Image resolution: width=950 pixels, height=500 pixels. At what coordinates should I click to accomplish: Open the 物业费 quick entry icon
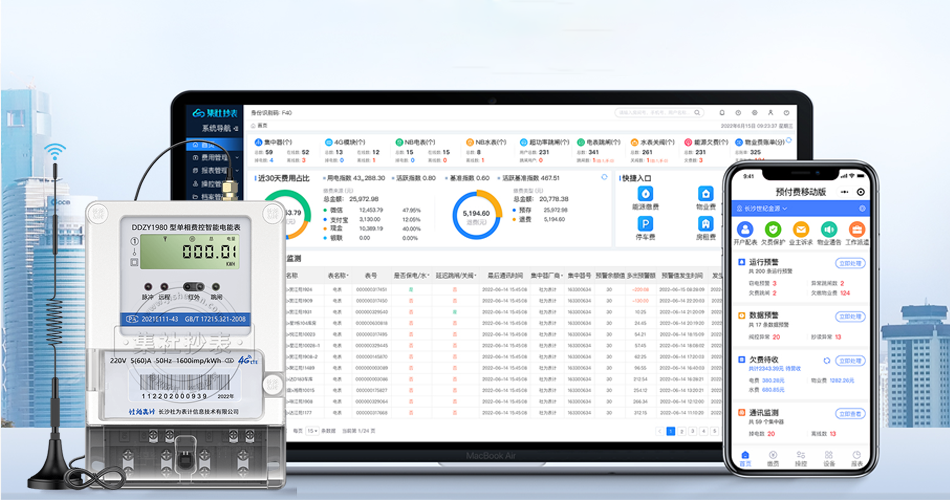[x=705, y=194]
